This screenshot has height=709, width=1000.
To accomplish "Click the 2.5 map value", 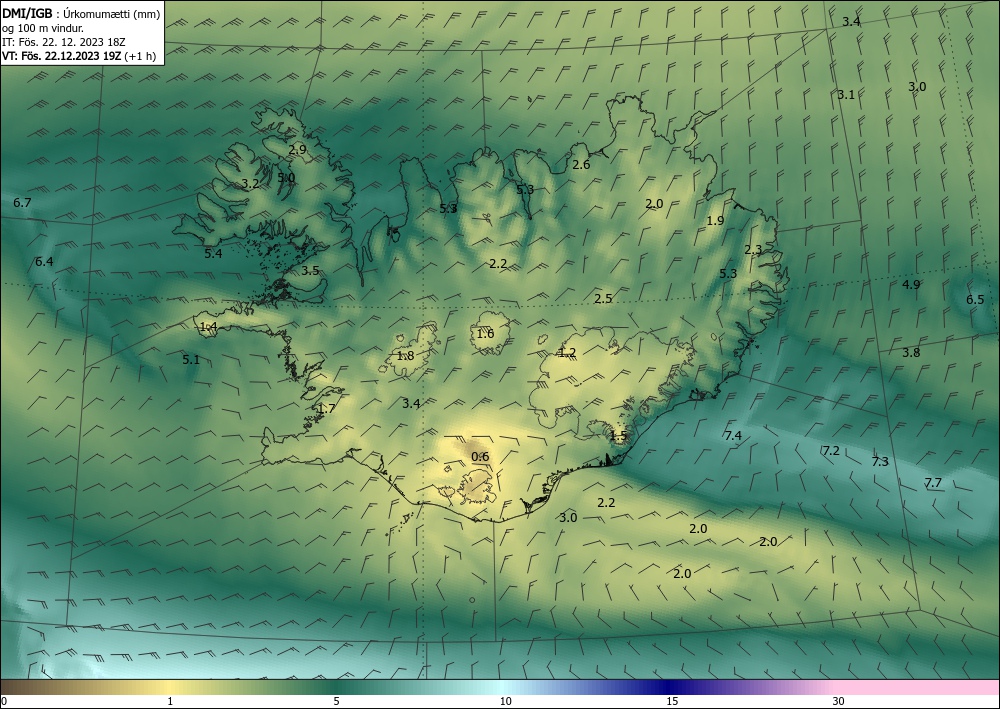I will pos(603,298).
